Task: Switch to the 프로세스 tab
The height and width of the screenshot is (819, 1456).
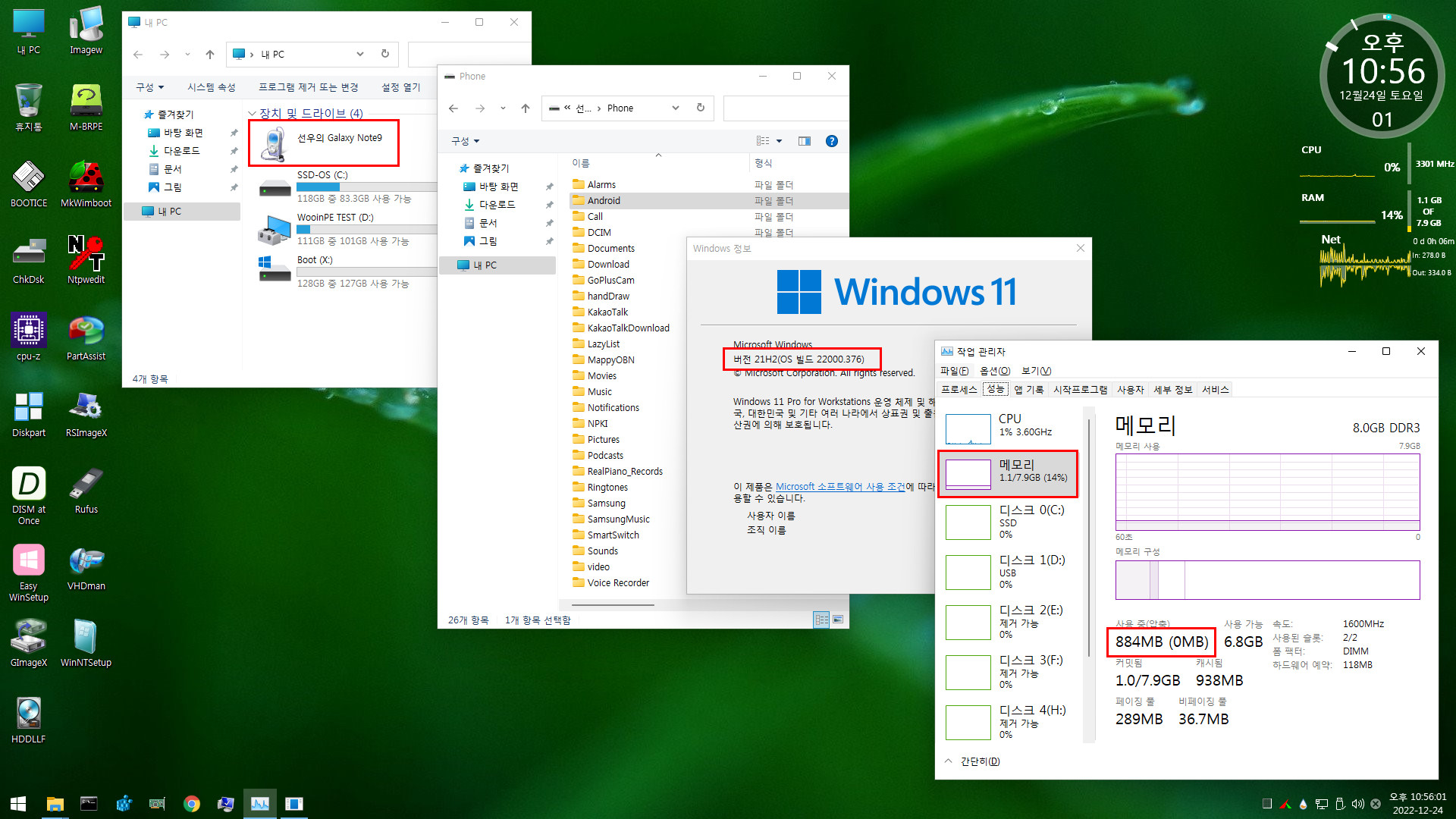Action: click(959, 390)
